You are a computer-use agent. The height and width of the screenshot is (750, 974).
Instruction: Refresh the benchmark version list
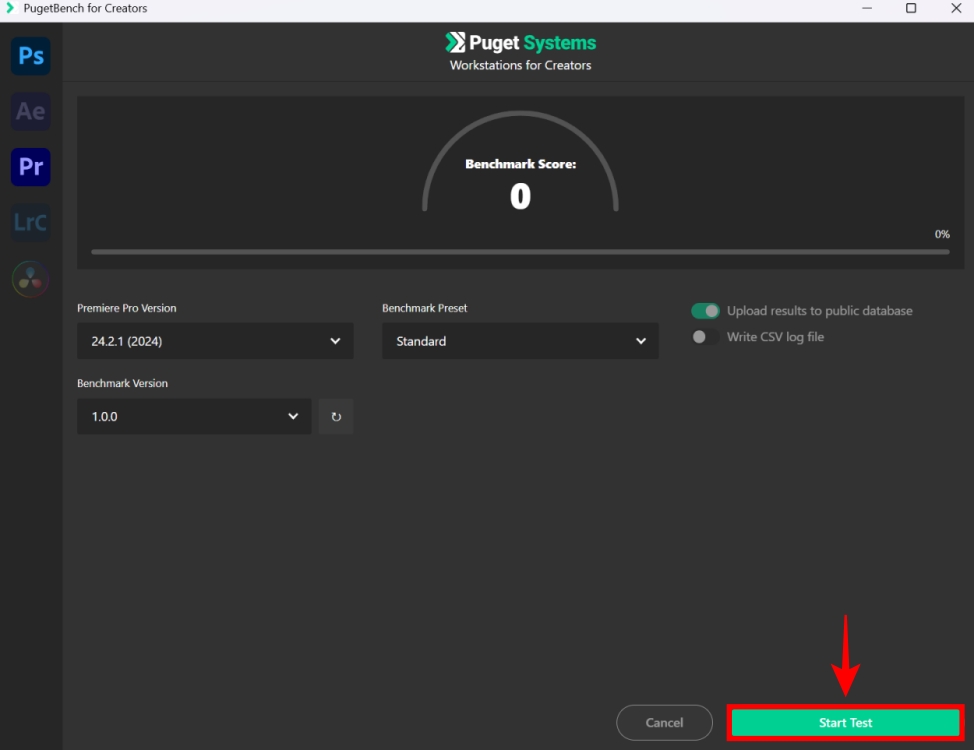click(x=336, y=416)
